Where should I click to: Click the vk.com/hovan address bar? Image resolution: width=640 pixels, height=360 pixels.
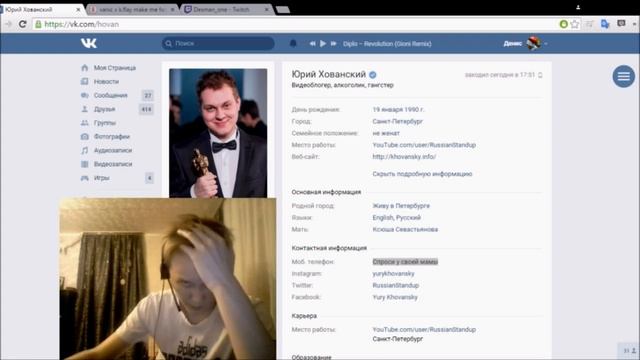(294, 24)
